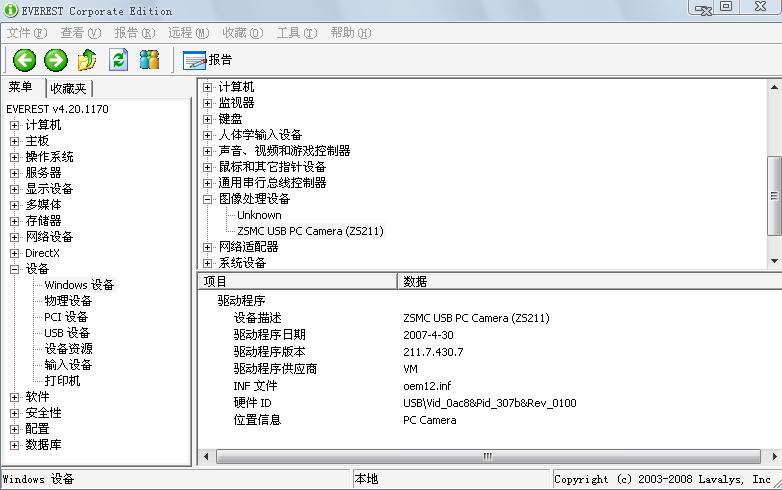
Task: Click the oem12.inf value
Action: [427, 386]
